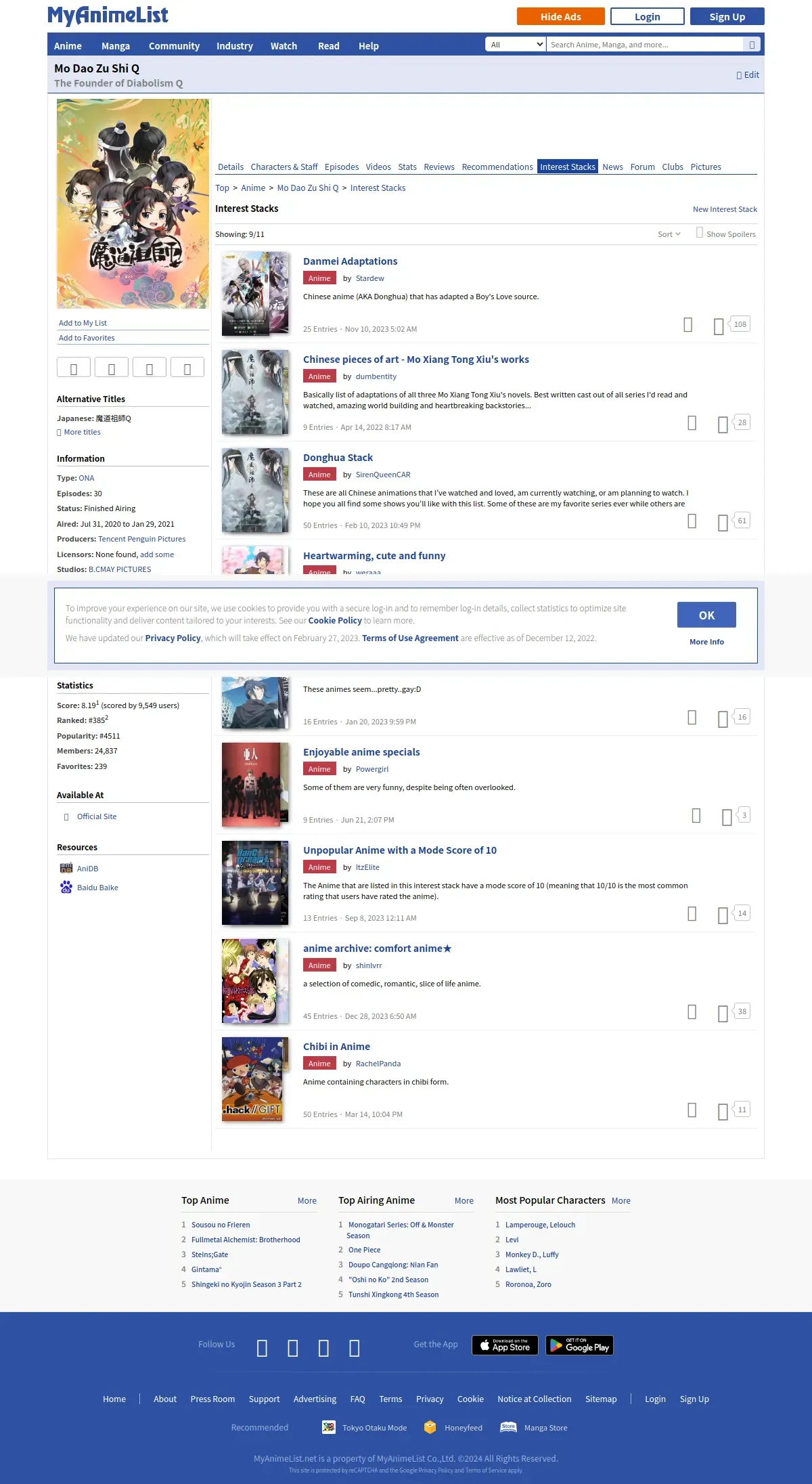The height and width of the screenshot is (1484, 812).
Task: Open the Anime menu in navigation bar
Action: tap(68, 46)
